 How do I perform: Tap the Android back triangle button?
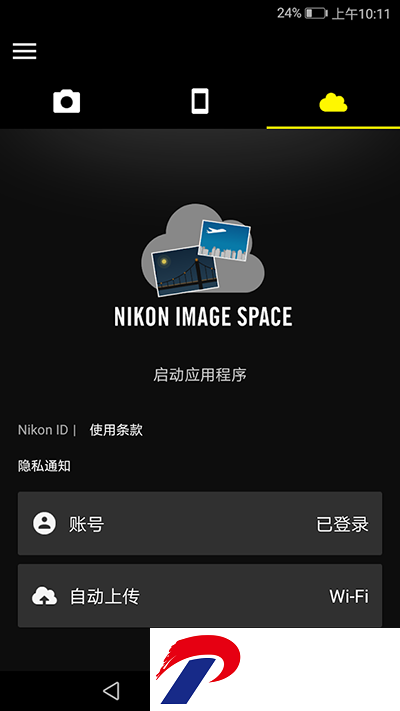111,691
